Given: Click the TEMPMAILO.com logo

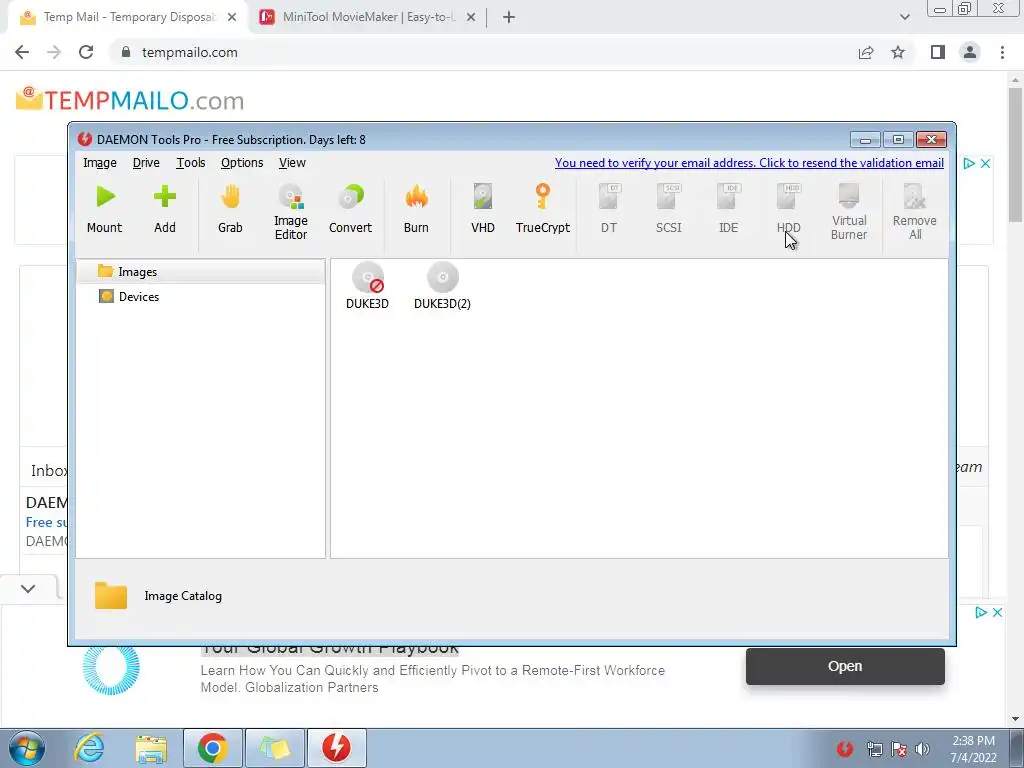Looking at the screenshot, I should click(x=130, y=100).
